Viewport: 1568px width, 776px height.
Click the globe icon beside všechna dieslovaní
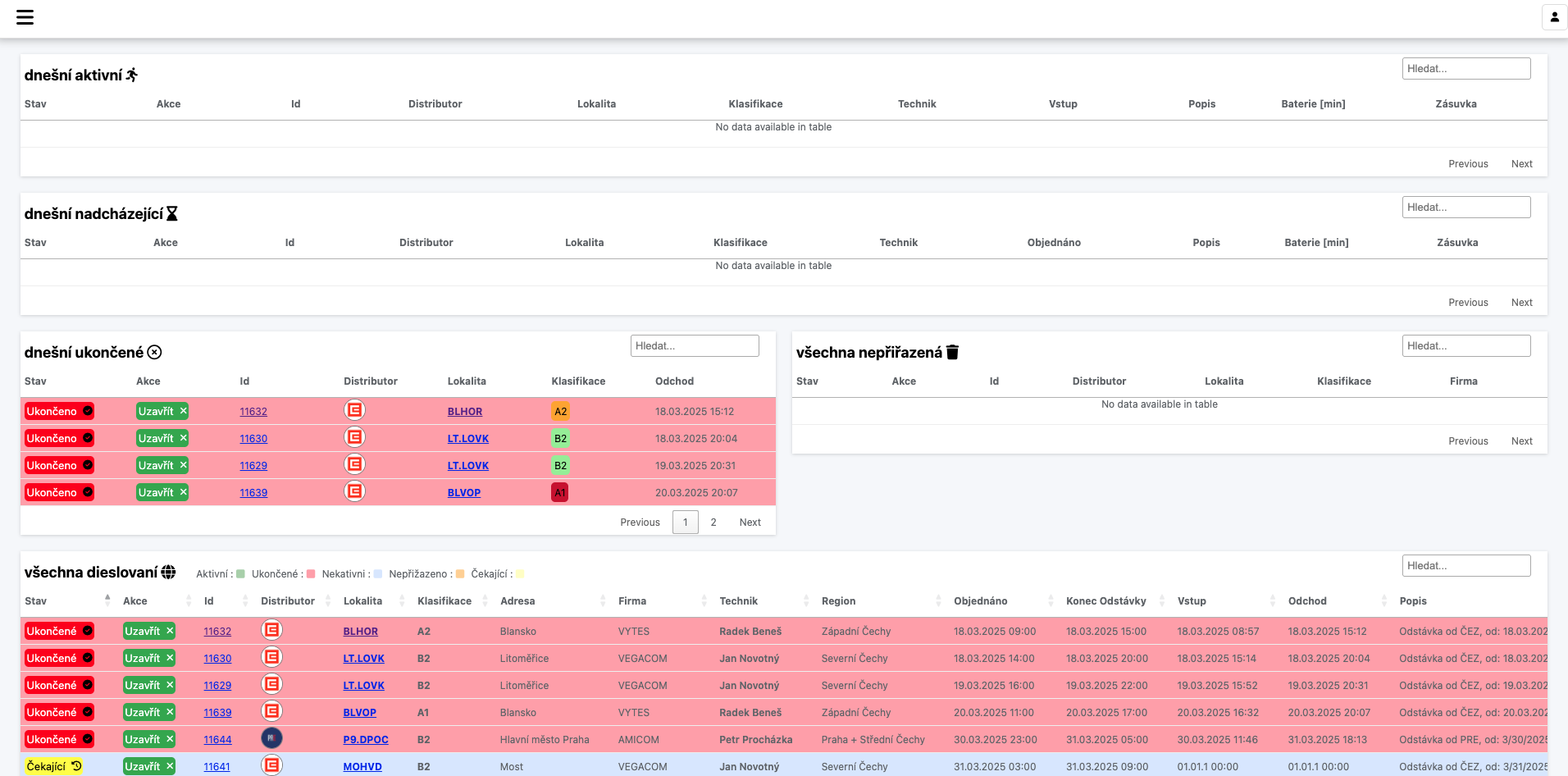click(168, 573)
